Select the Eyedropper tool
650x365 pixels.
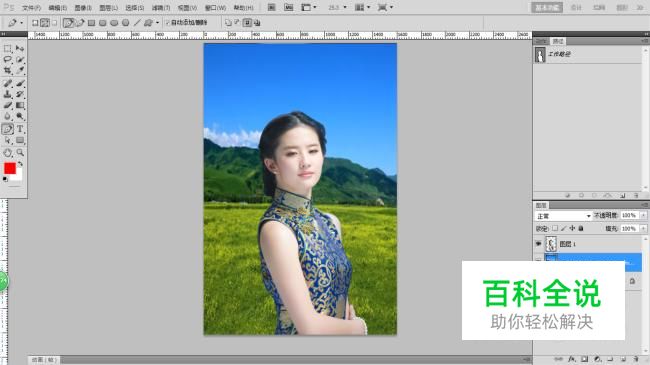(19, 71)
